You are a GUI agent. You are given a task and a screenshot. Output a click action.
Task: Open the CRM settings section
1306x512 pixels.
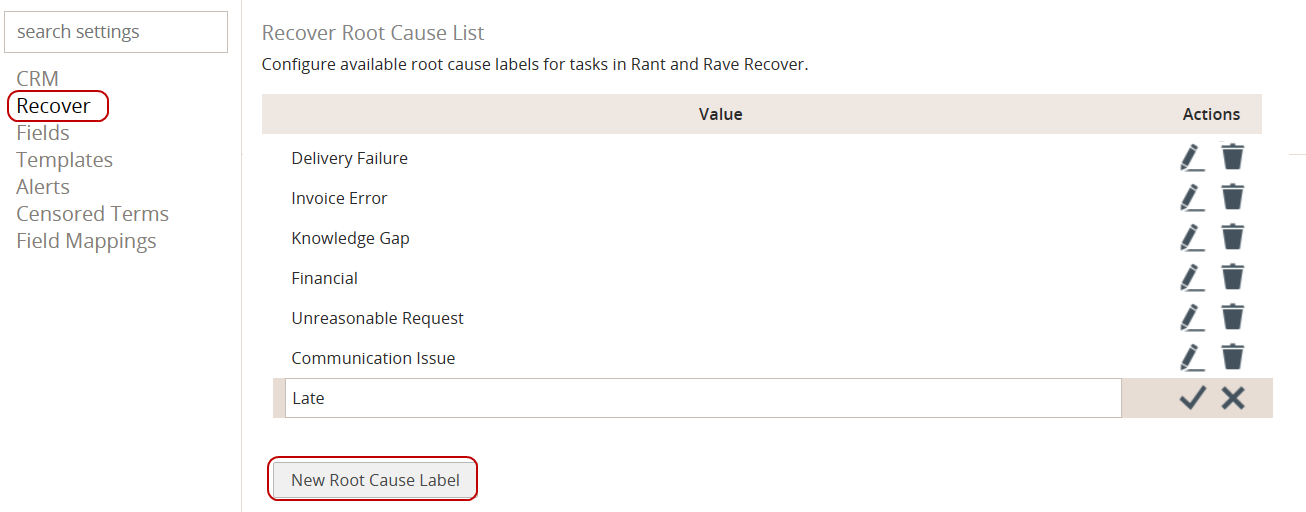37,79
